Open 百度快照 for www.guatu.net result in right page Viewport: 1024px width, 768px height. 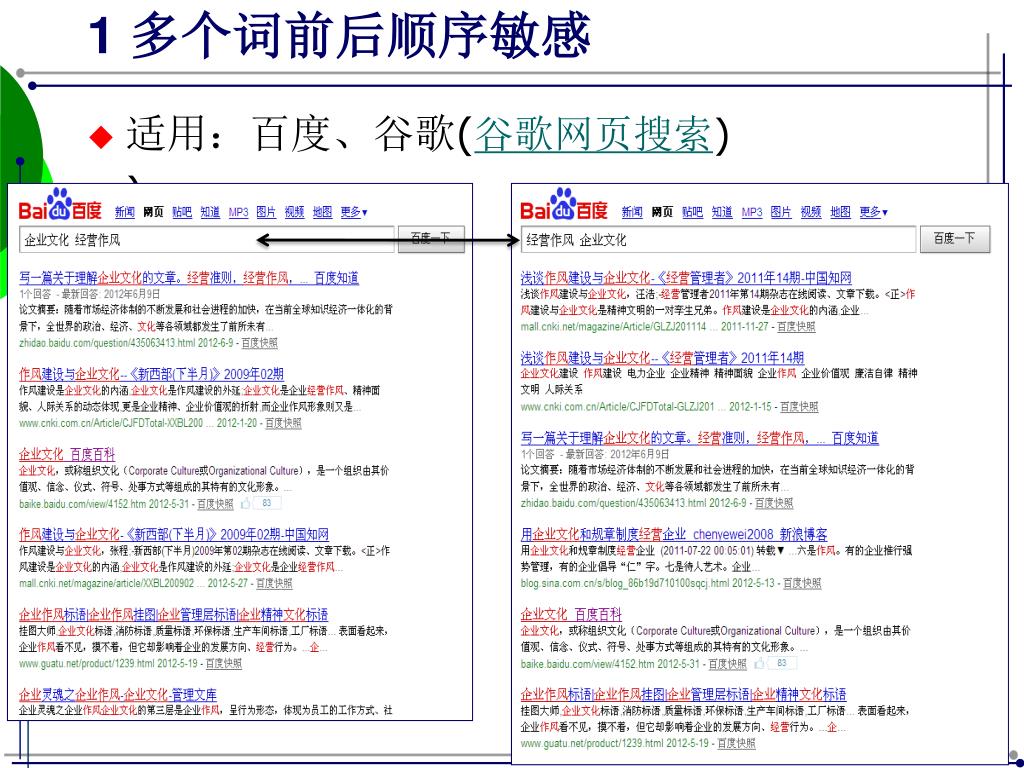tap(736, 743)
